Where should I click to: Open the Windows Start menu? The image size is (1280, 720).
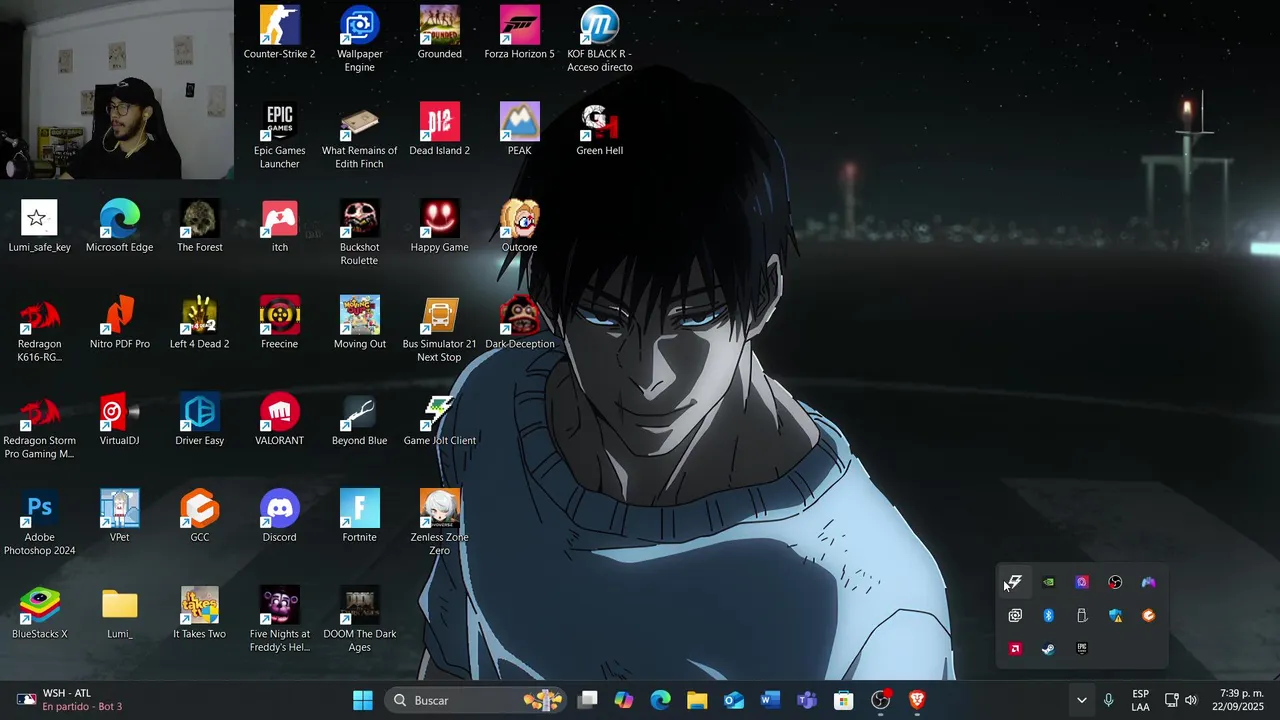click(x=363, y=700)
